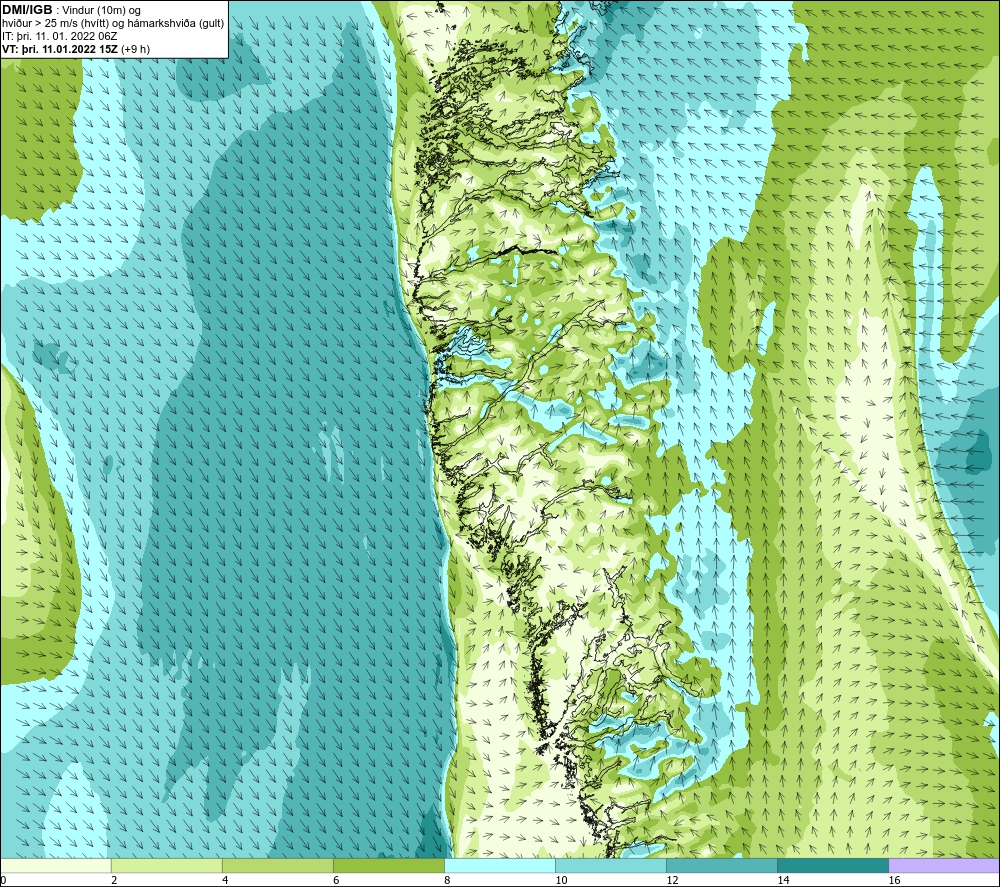Click the '0' label on the wind scale
Image resolution: width=1000 pixels, height=887 pixels.
coord(3,880)
